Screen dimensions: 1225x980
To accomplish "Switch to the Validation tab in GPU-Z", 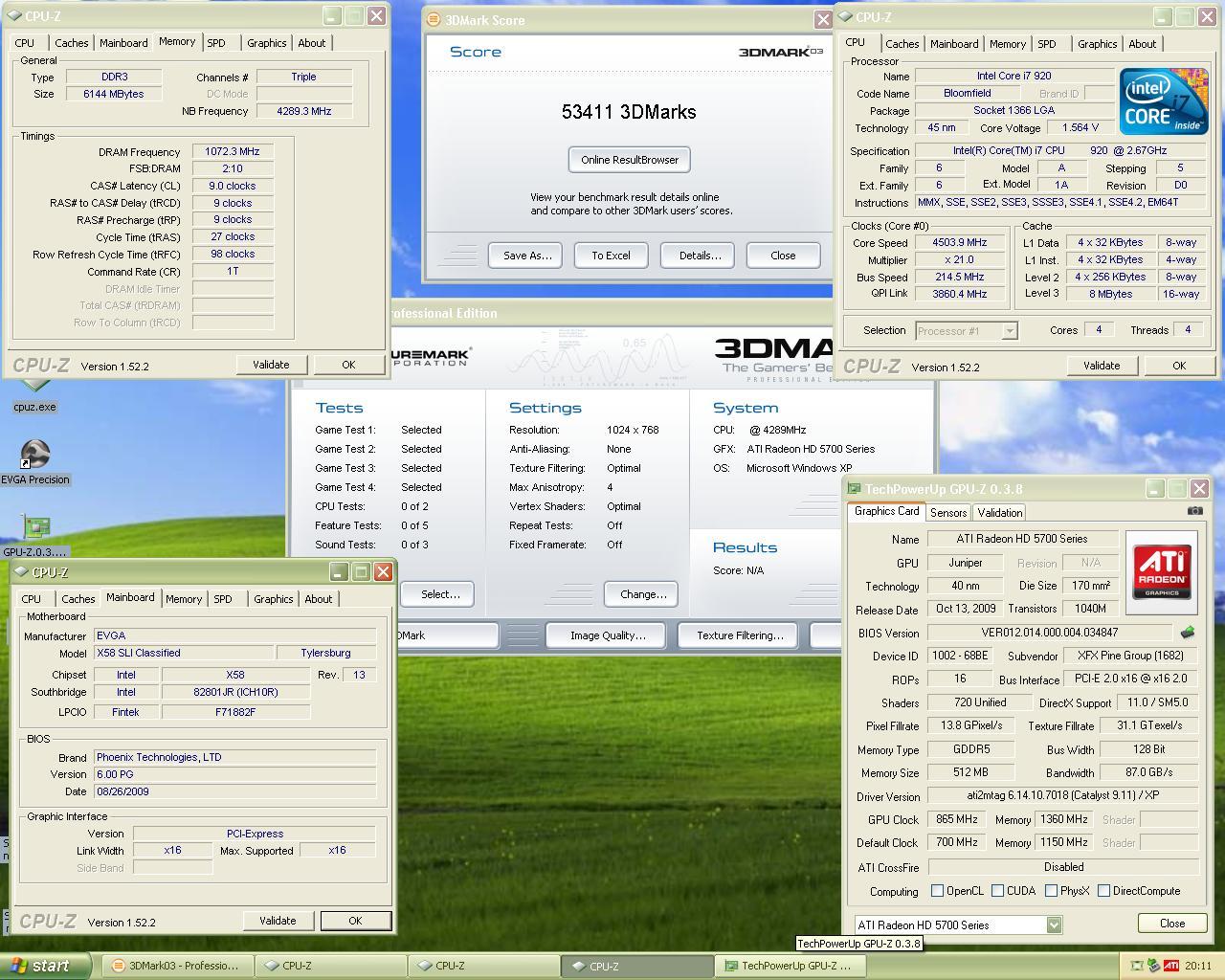I will point(1000,513).
